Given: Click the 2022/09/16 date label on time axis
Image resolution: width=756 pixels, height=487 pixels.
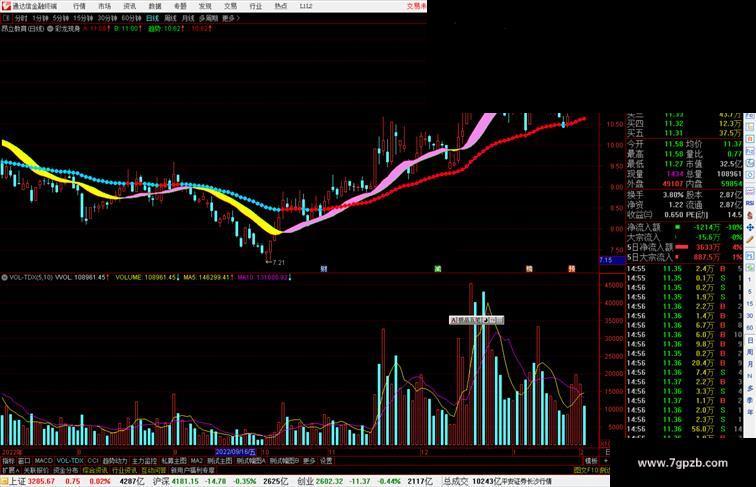Looking at the screenshot, I should coord(235,452).
